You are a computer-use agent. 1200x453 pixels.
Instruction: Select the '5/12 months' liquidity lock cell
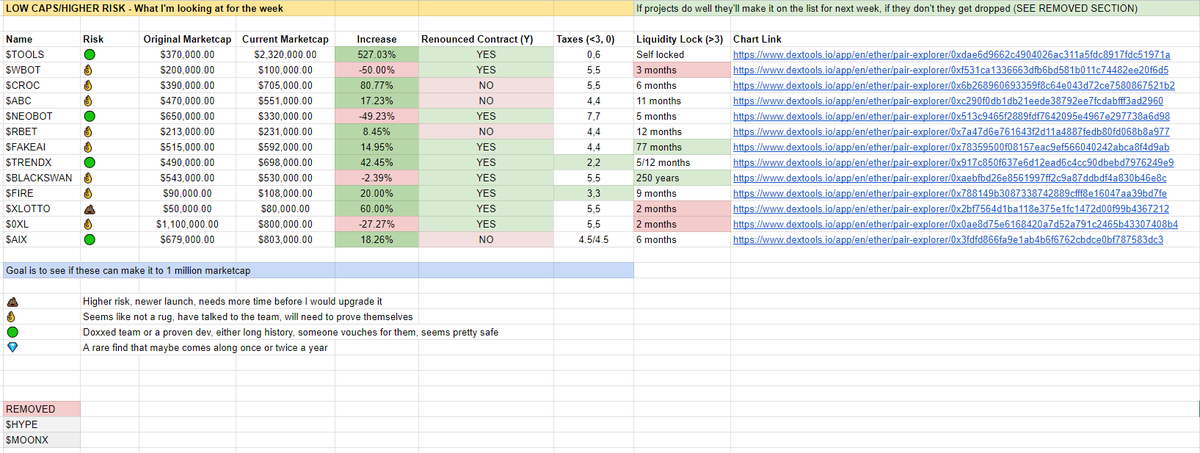(682, 162)
